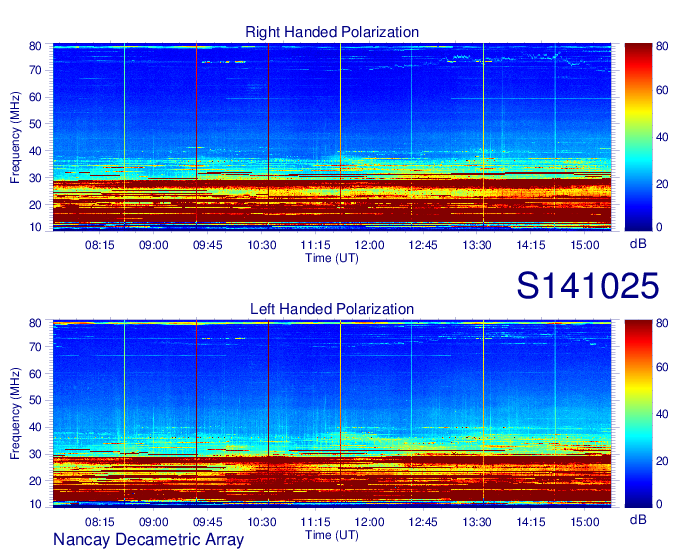Click the 09:45 tick on top time axis
Image resolution: width=680 pixels, height=552 pixels.
click(207, 245)
